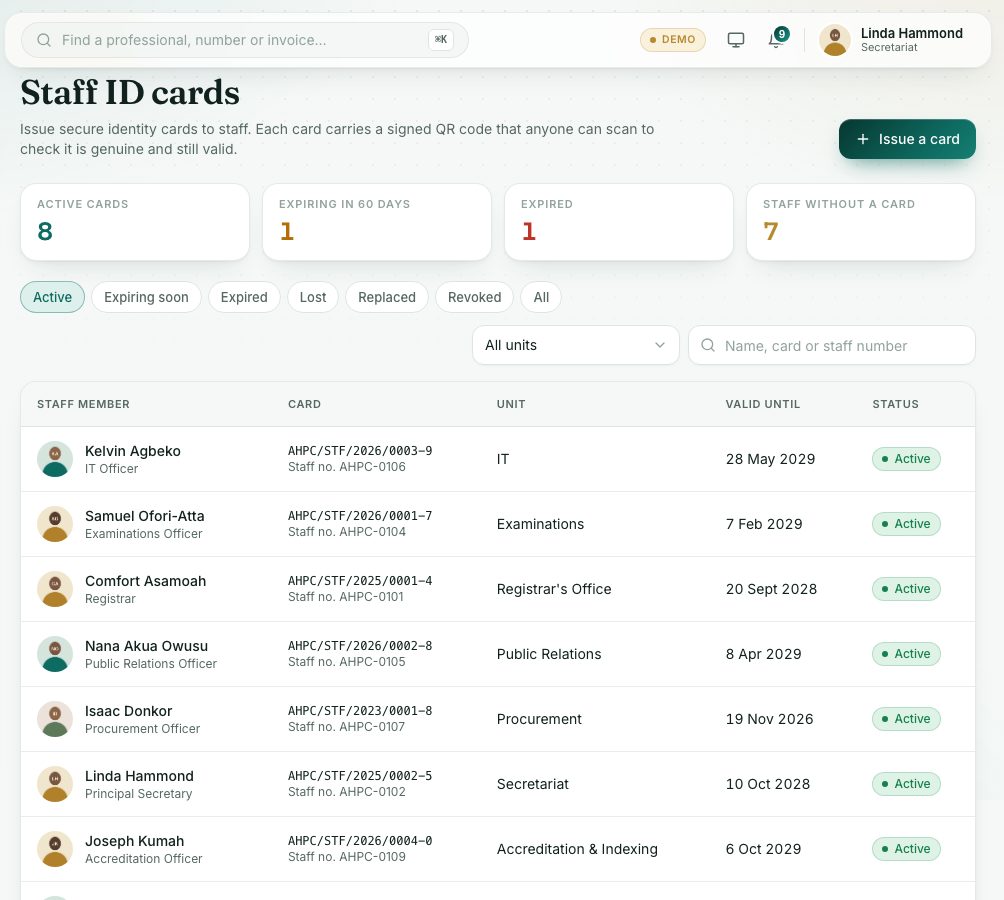Click the Examinations unit cell
Image resolution: width=1004 pixels, height=900 pixels.
tap(540, 524)
